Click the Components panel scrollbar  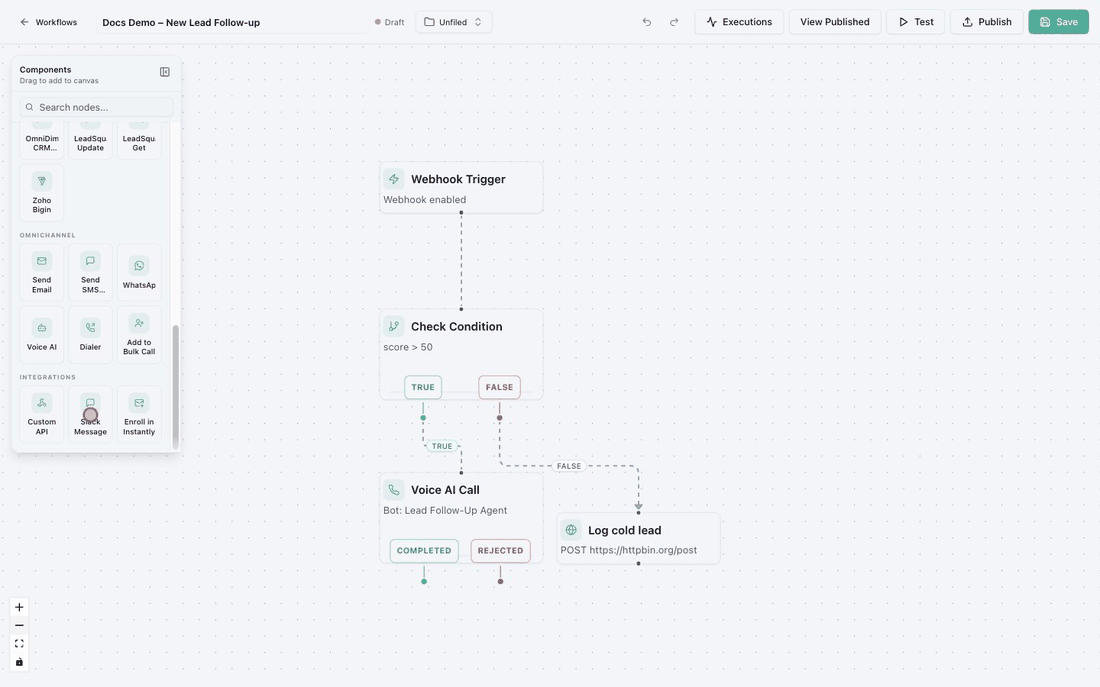175,386
